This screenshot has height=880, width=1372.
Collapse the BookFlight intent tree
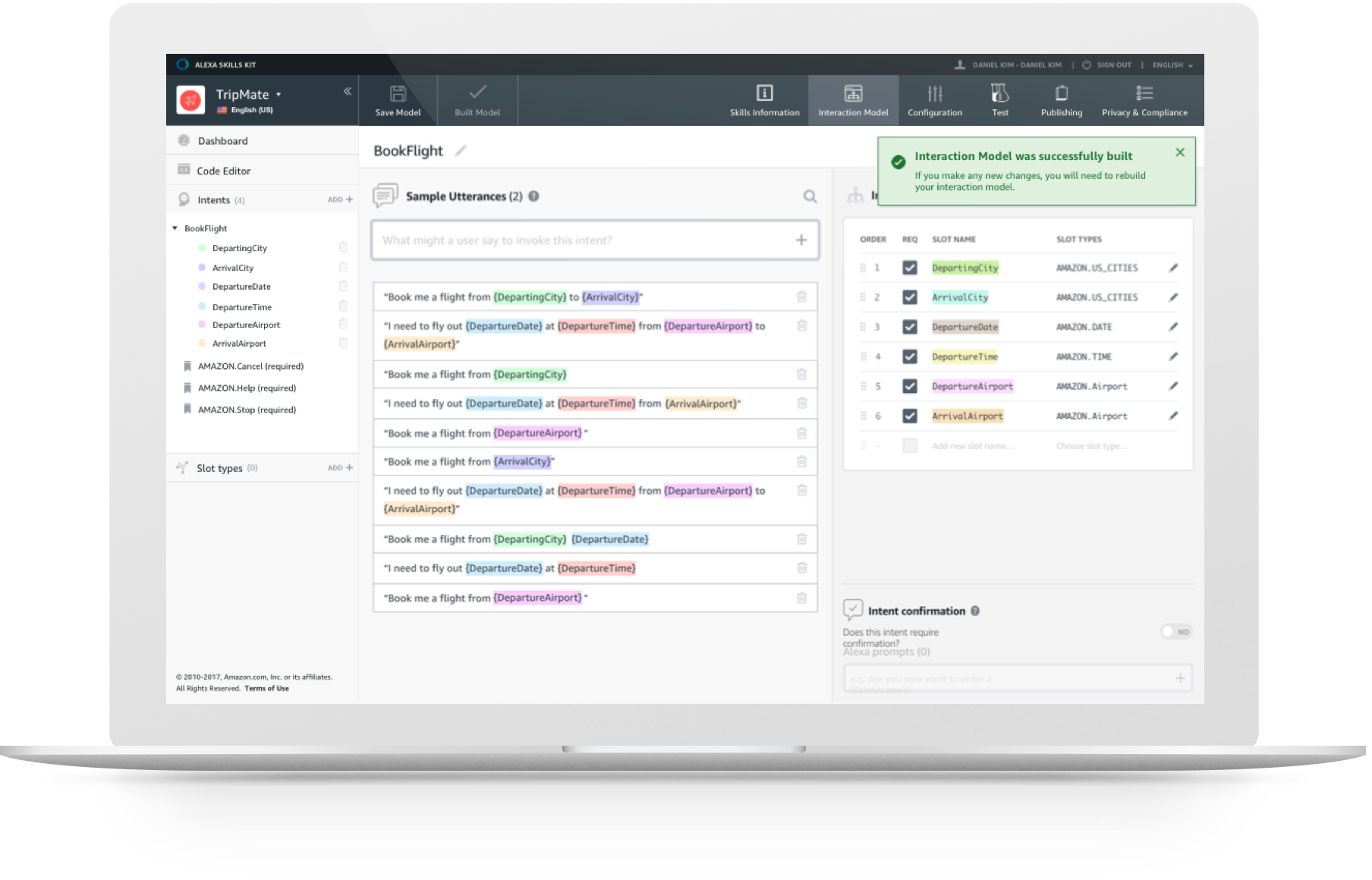point(175,228)
